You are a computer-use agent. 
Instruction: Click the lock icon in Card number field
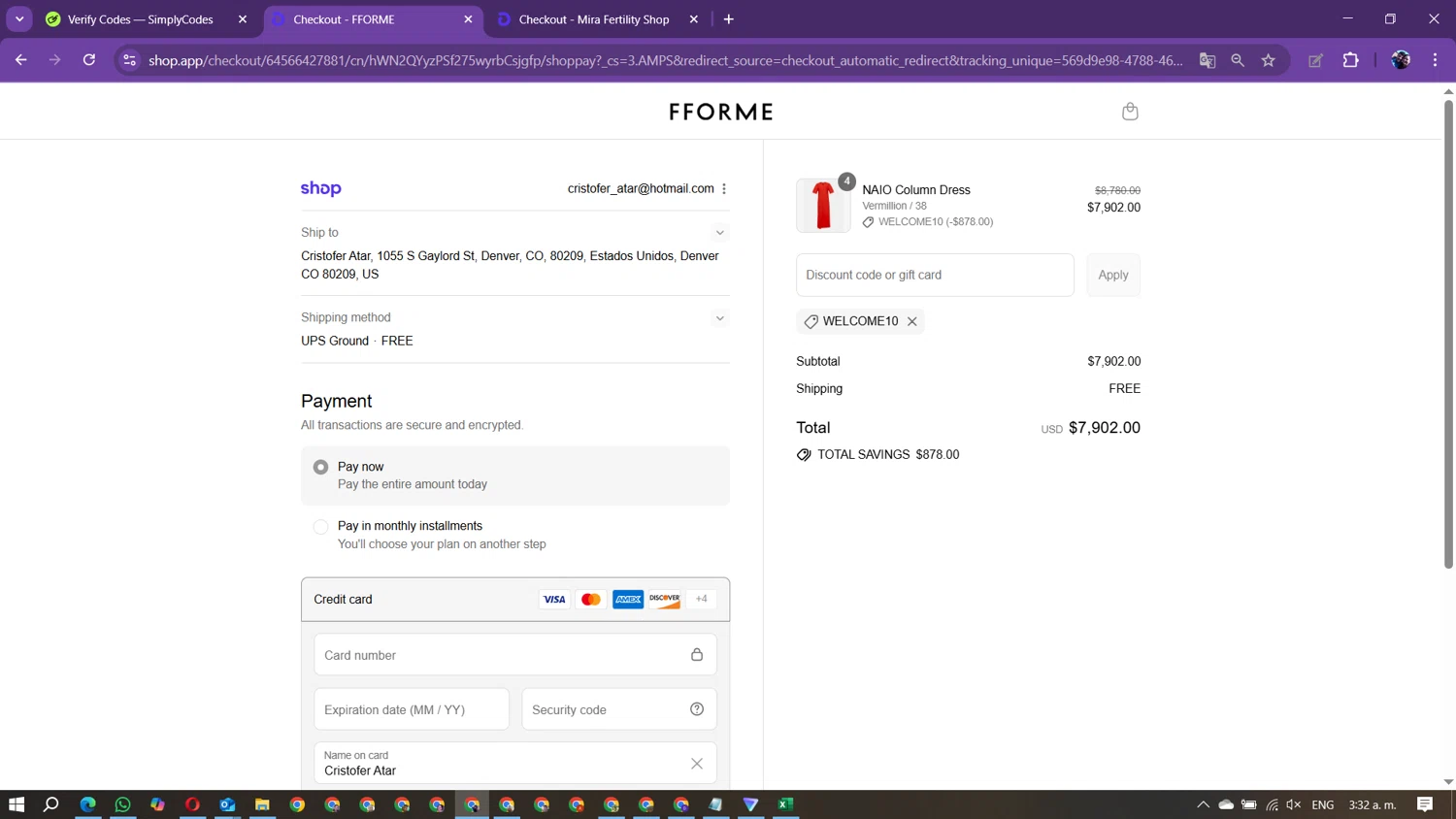697,655
